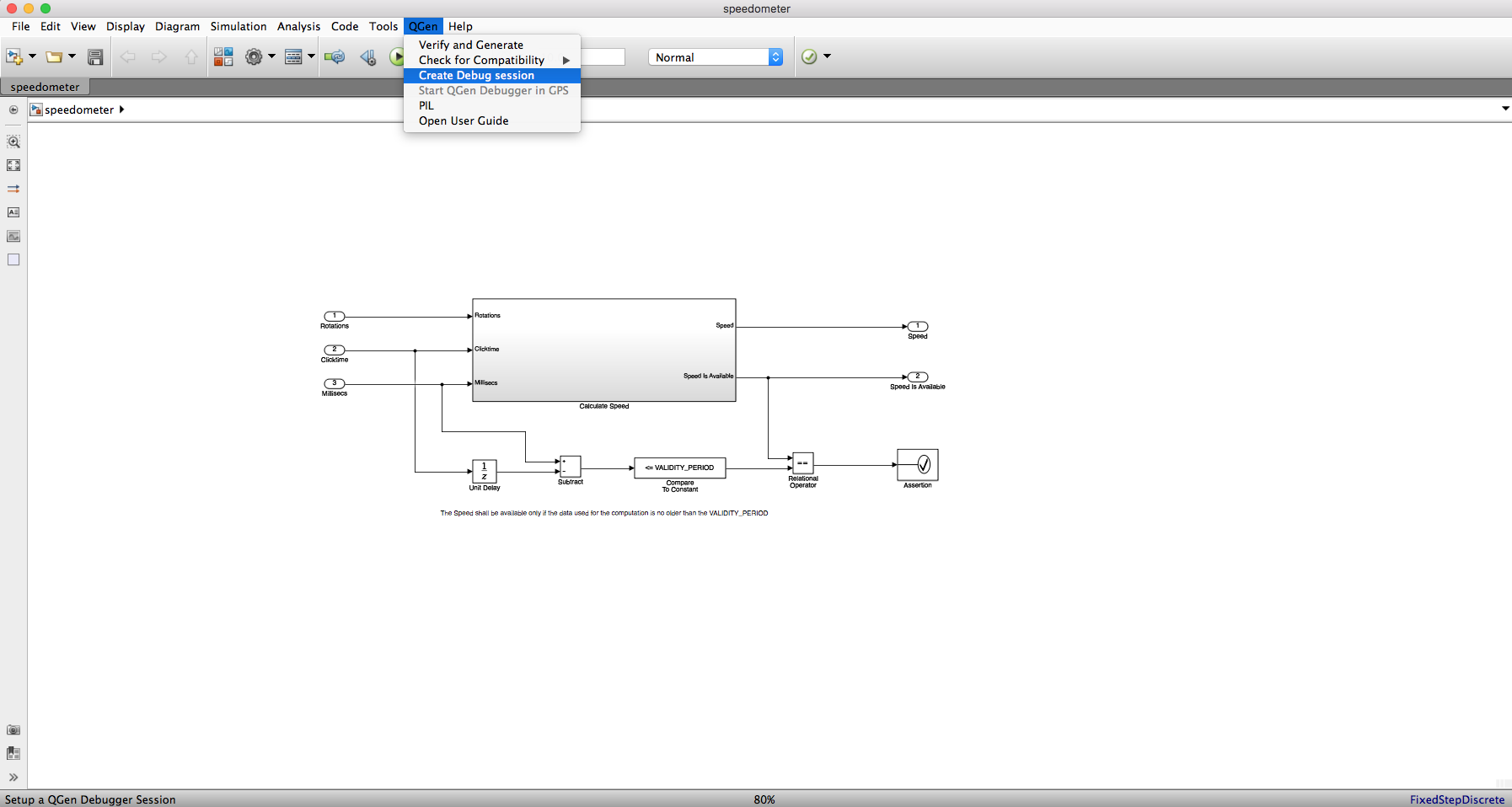Screen dimensions: 1512x807
Task: Open the Normal simulation mode dropdown
Action: point(716,57)
